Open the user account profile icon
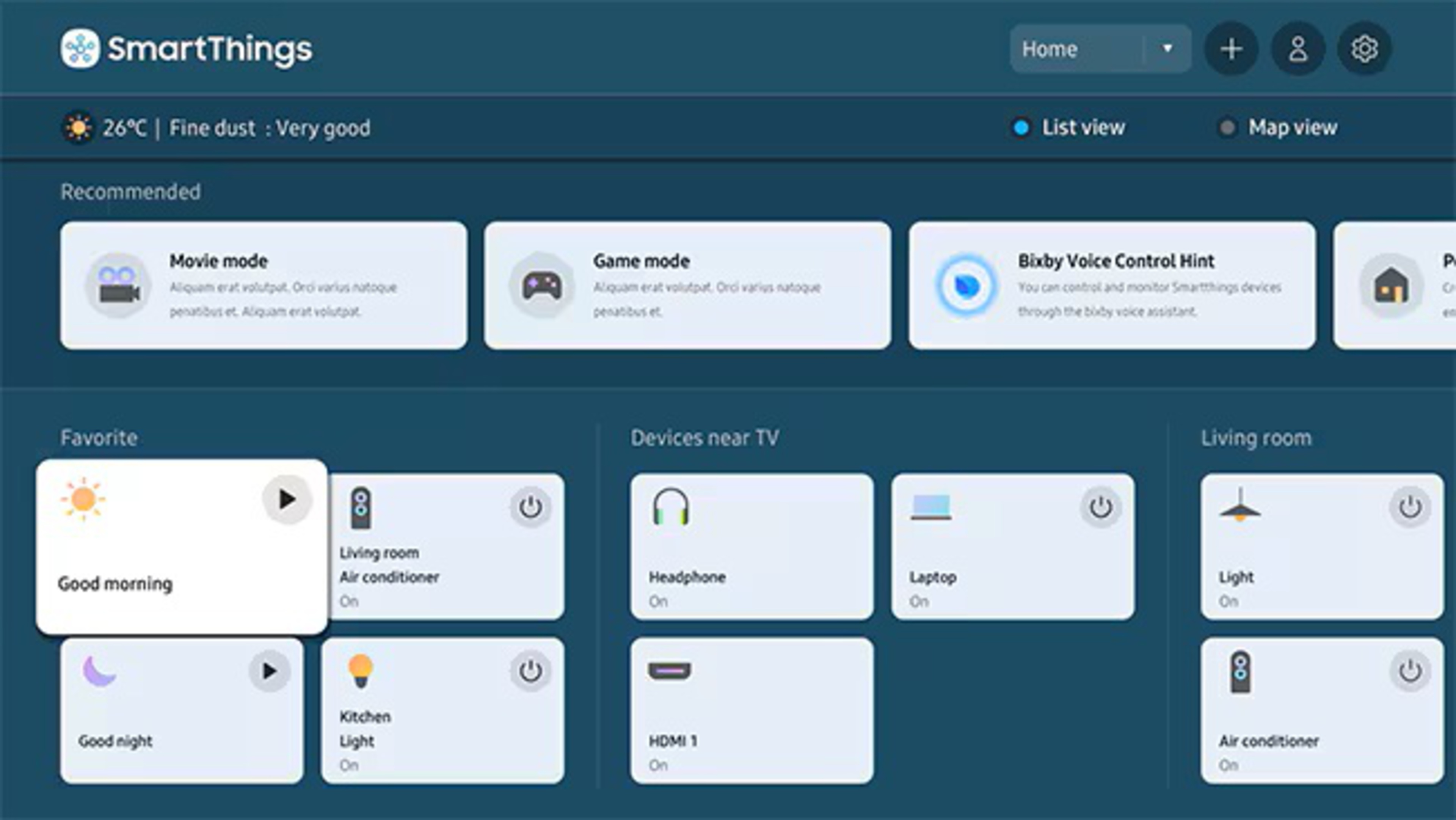 point(1298,49)
